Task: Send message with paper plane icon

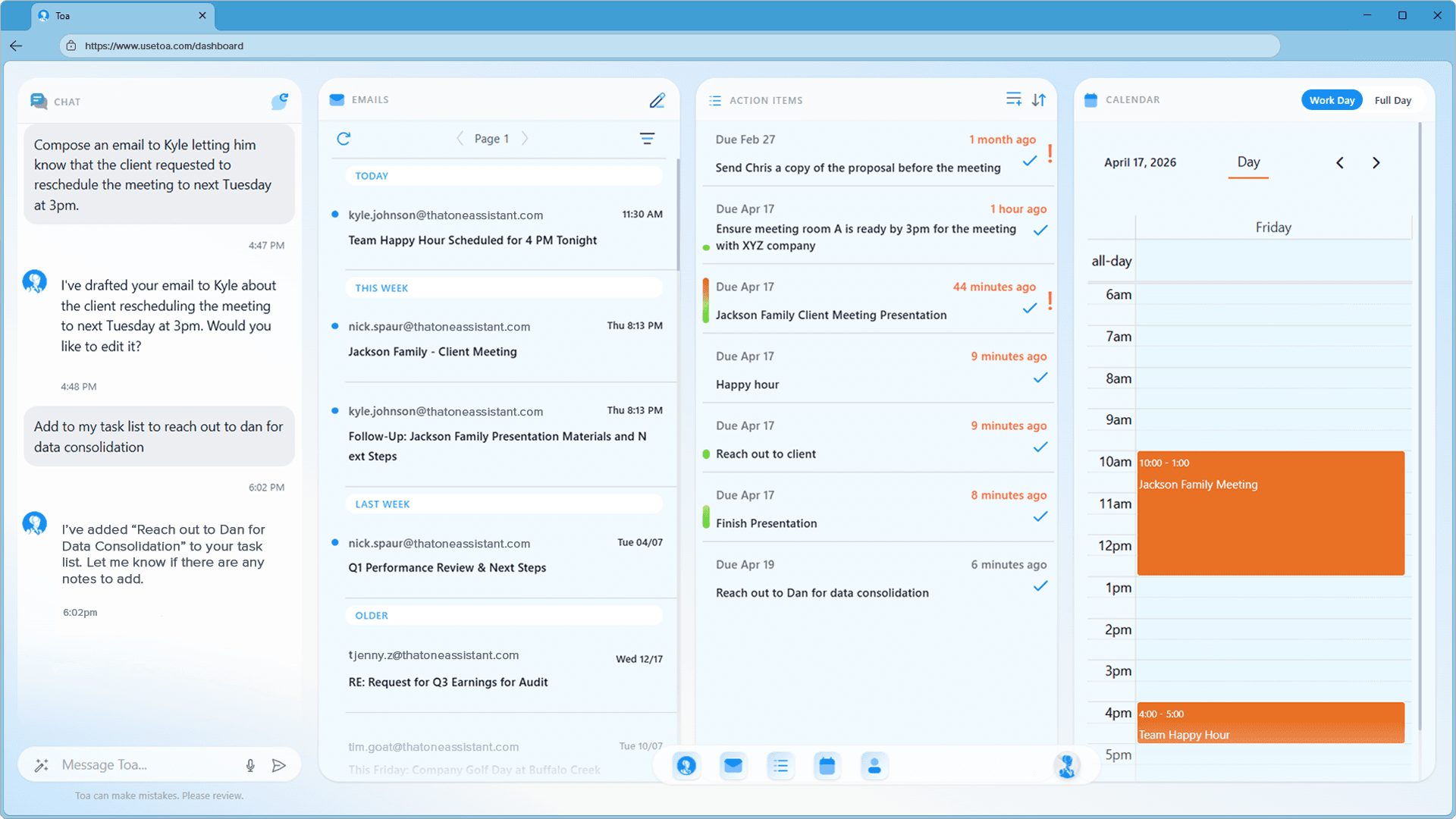Action: coord(278,765)
